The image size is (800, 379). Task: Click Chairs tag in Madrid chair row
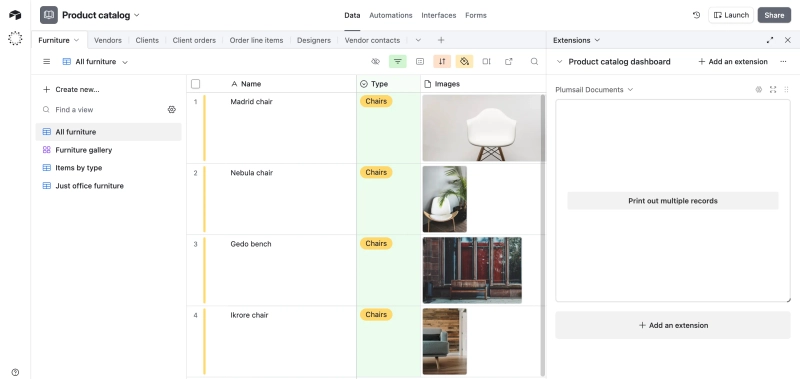(376, 102)
